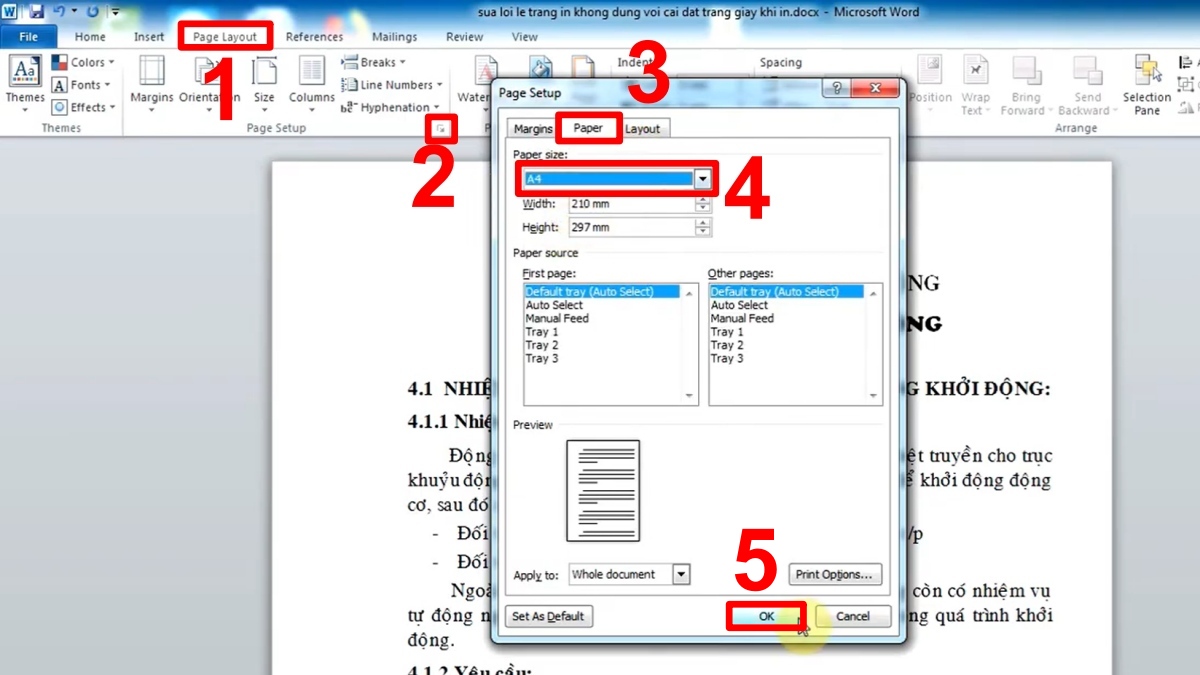Decrease Width using the down spinner arrow
This screenshot has height=675, width=1200.
704,209
